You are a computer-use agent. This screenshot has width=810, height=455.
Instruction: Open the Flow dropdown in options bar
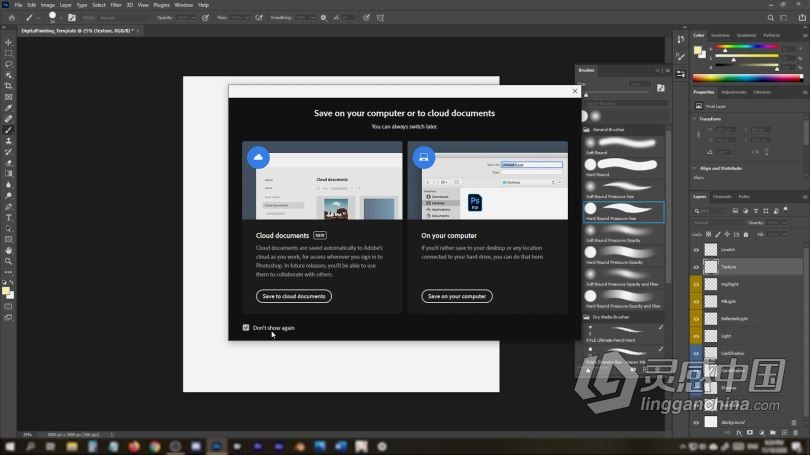(247, 18)
